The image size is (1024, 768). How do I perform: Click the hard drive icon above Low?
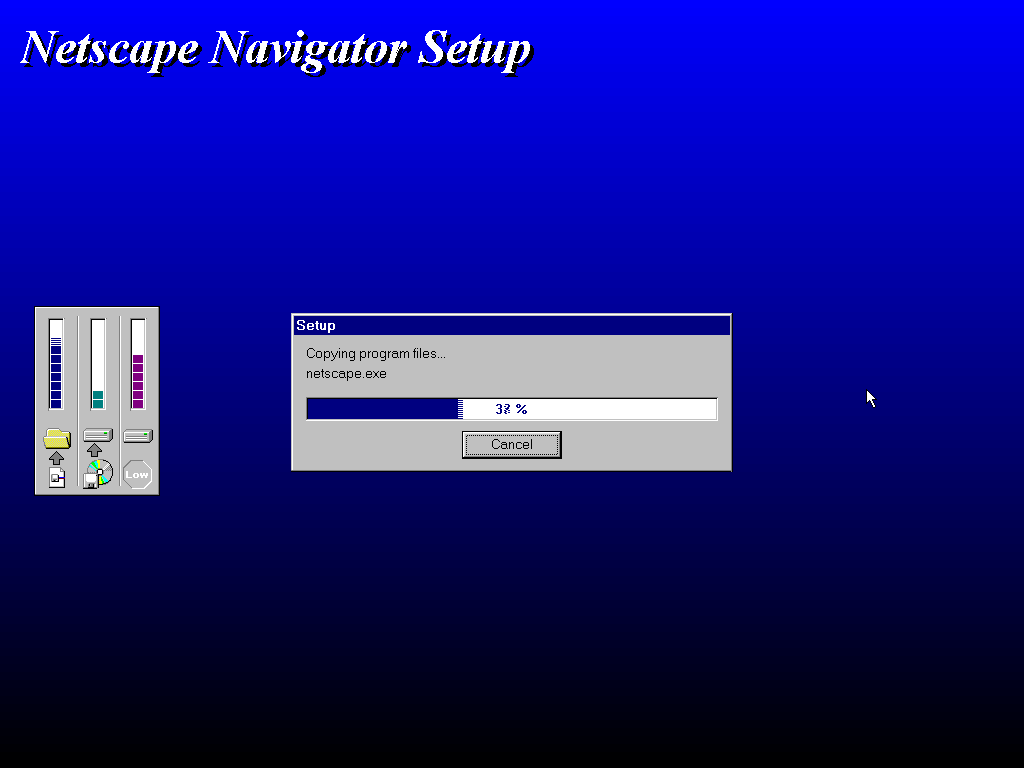point(138,436)
